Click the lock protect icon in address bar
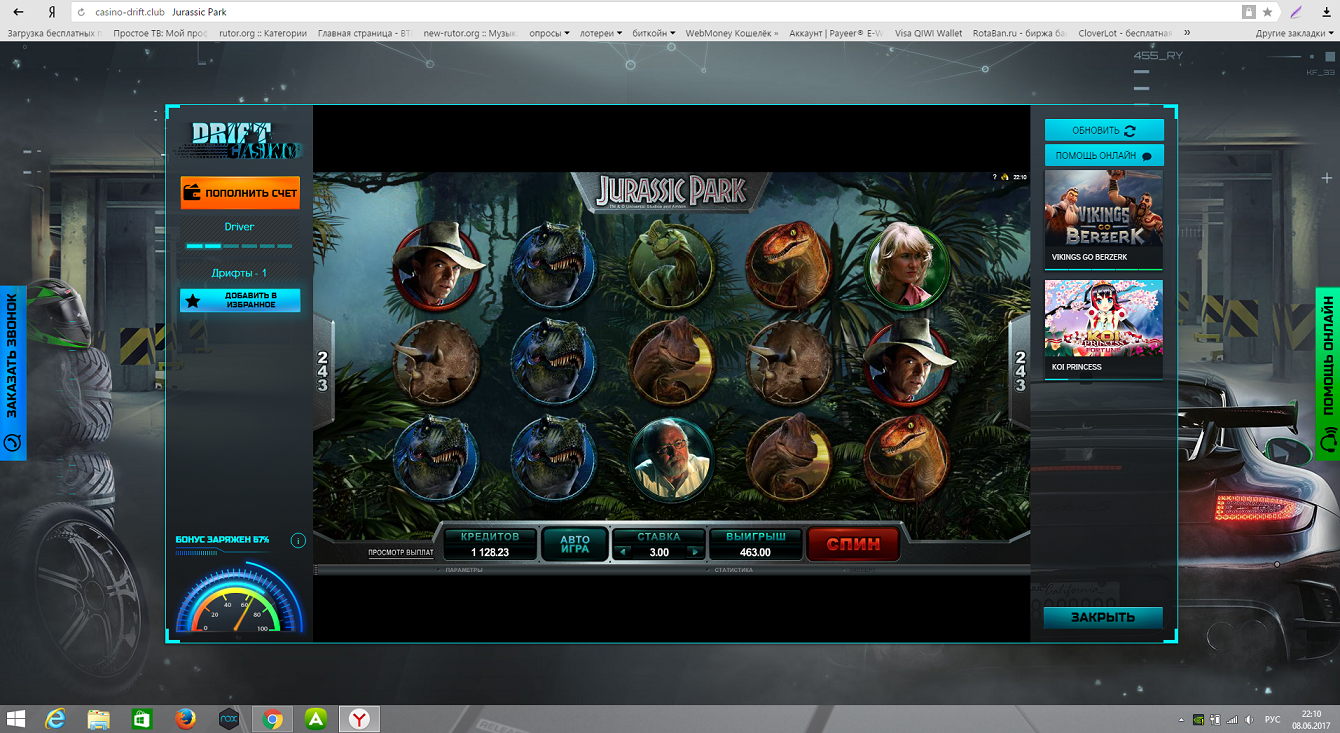This screenshot has width=1340, height=733. click(1248, 12)
